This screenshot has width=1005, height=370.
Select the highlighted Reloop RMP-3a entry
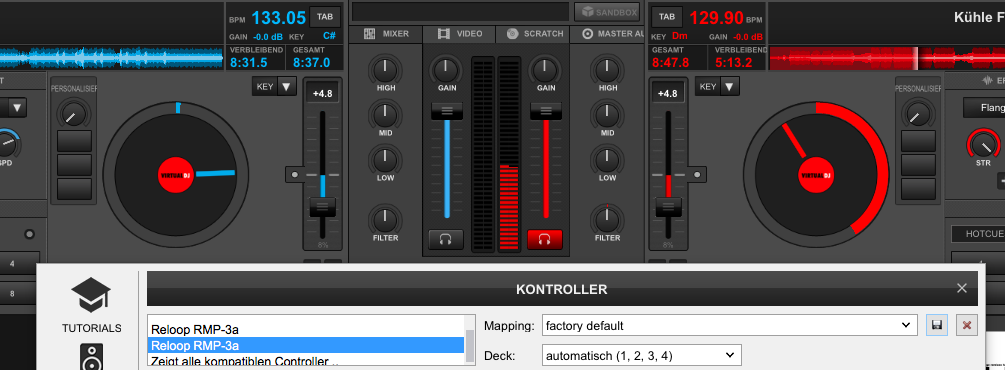point(306,346)
